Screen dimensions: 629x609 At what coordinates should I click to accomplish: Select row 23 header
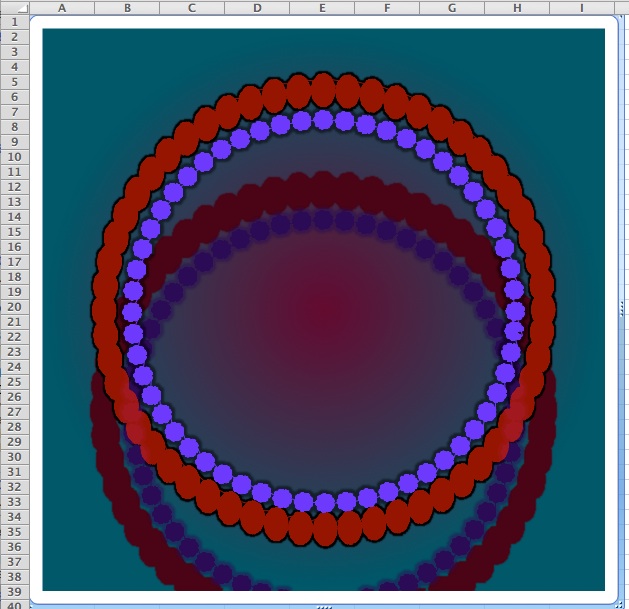coord(14,352)
